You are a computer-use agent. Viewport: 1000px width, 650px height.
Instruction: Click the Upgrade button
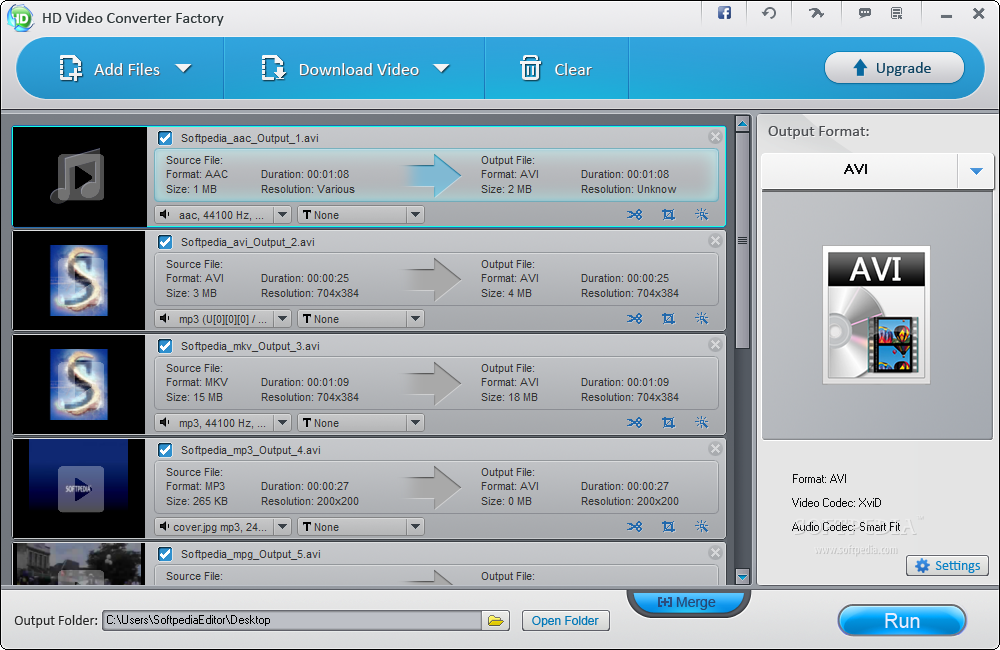(894, 68)
